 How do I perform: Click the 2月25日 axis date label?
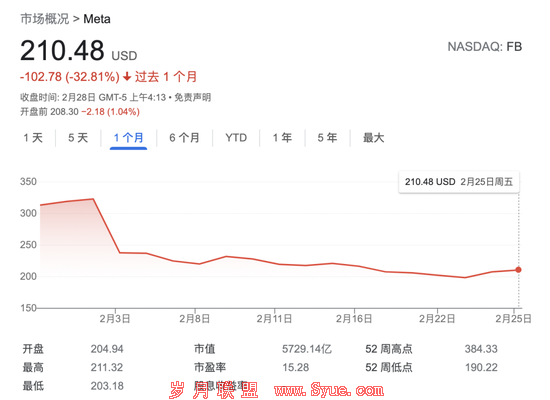point(514,319)
